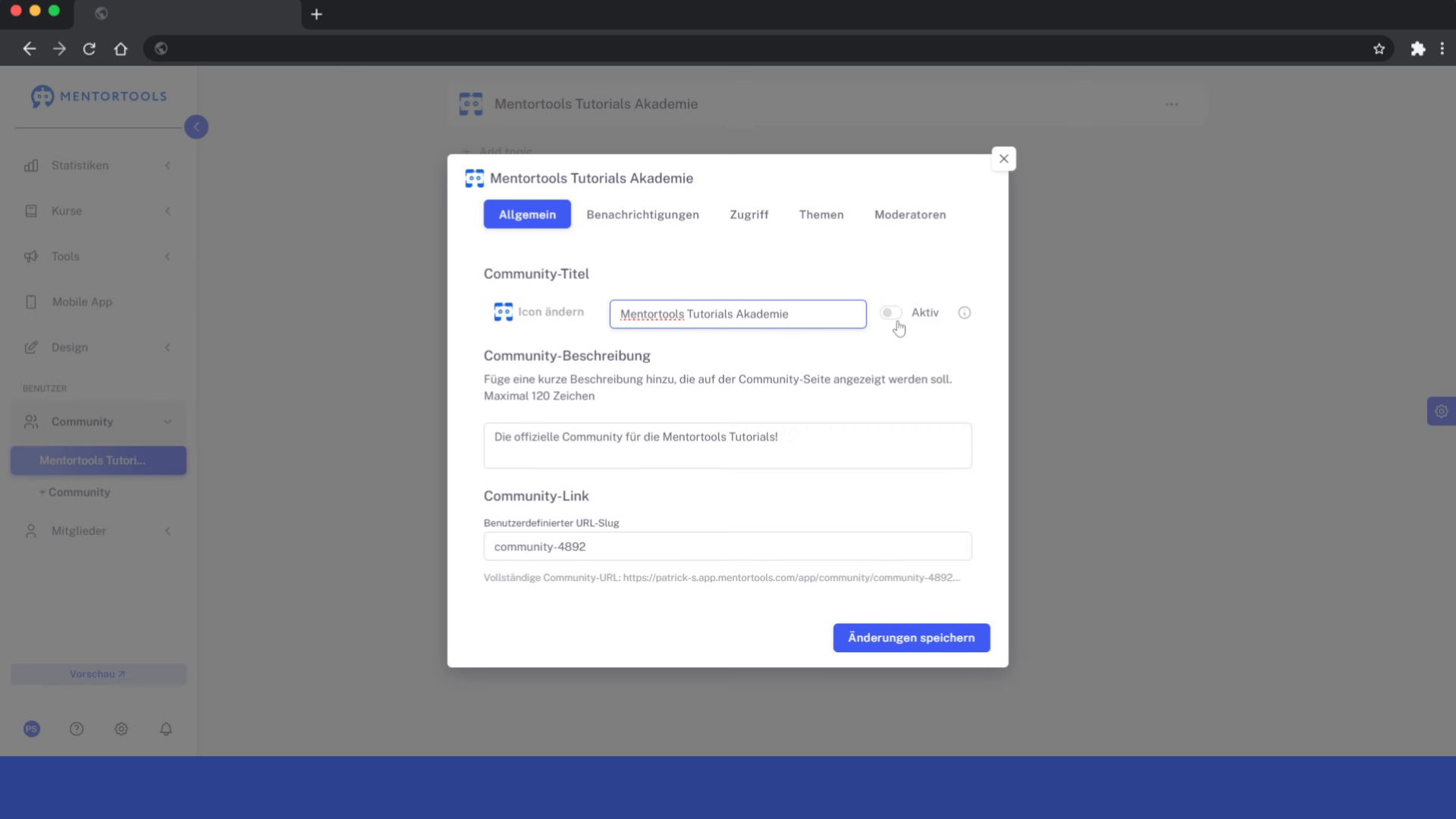The width and height of the screenshot is (1456, 819).
Task: Click the info icon next to Aktiv
Action: pos(965,312)
